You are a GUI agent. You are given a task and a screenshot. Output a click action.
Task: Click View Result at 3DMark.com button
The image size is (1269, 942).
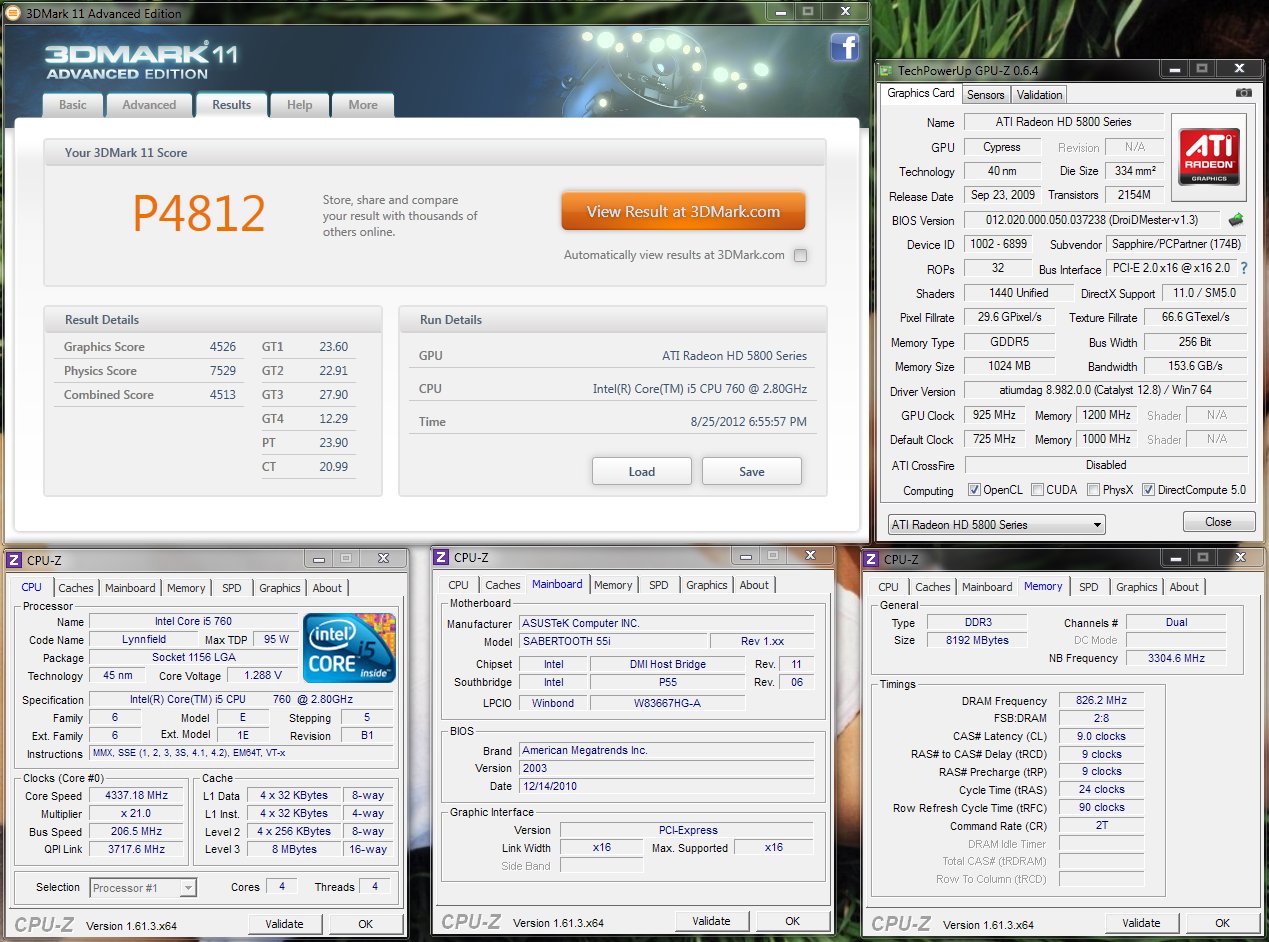pos(683,211)
